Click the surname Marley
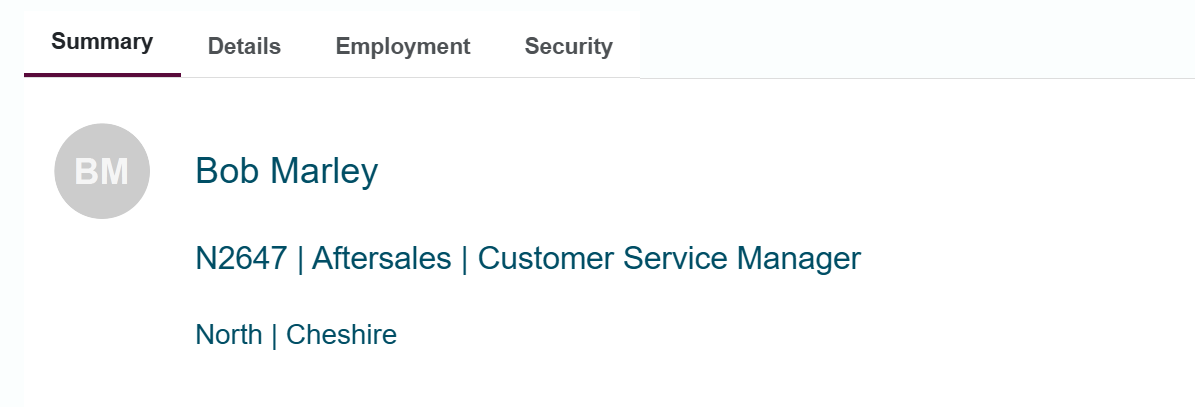The image size is (1195, 407). [x=325, y=171]
